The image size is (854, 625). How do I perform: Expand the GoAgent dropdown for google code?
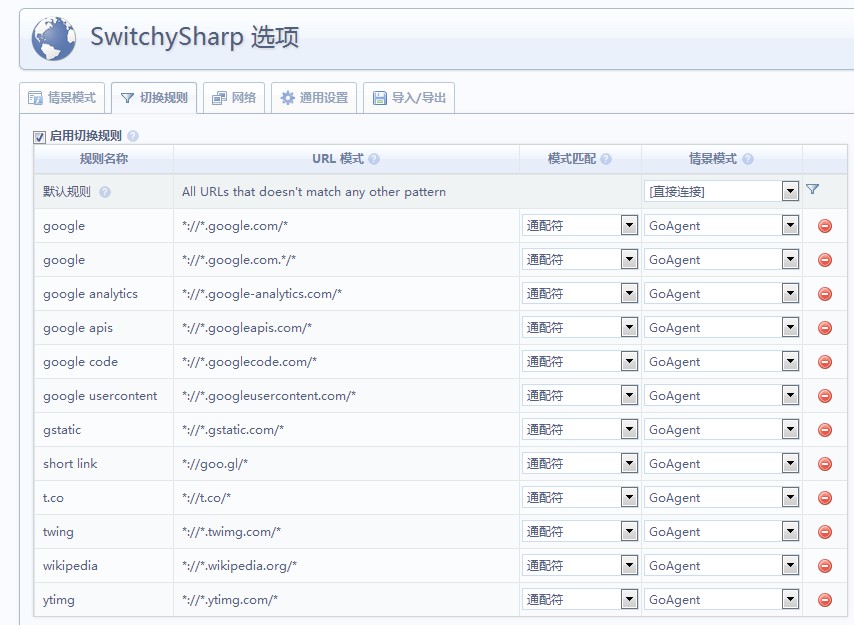point(722,361)
